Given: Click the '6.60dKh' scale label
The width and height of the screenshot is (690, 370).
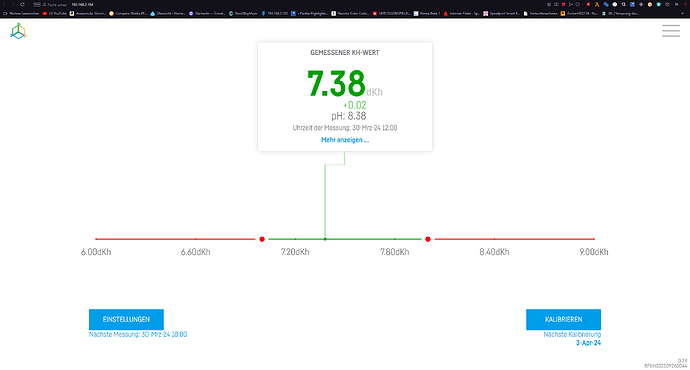Looking at the screenshot, I should [x=195, y=252].
